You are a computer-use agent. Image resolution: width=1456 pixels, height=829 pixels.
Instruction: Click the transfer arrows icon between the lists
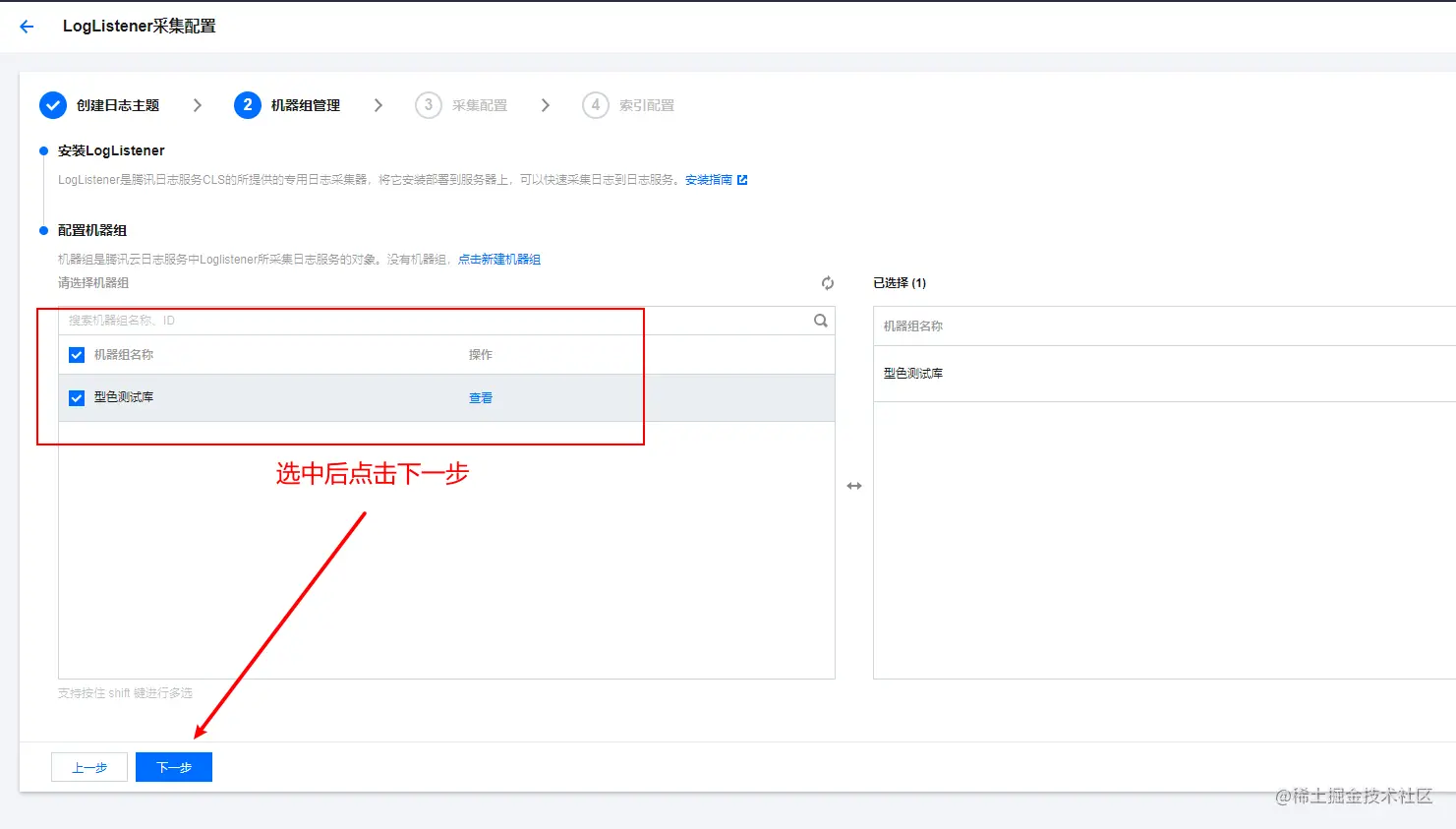(x=854, y=486)
